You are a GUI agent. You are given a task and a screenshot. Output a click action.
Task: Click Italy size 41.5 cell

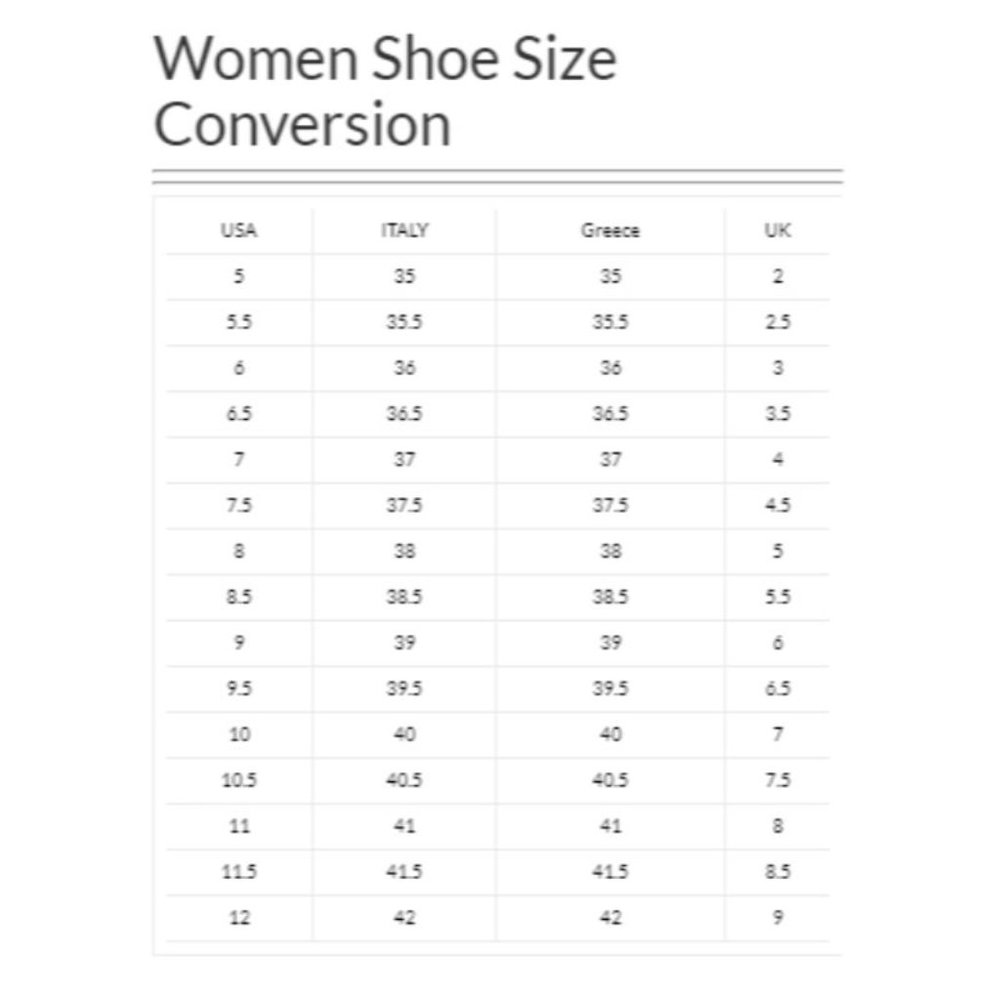coord(404,872)
